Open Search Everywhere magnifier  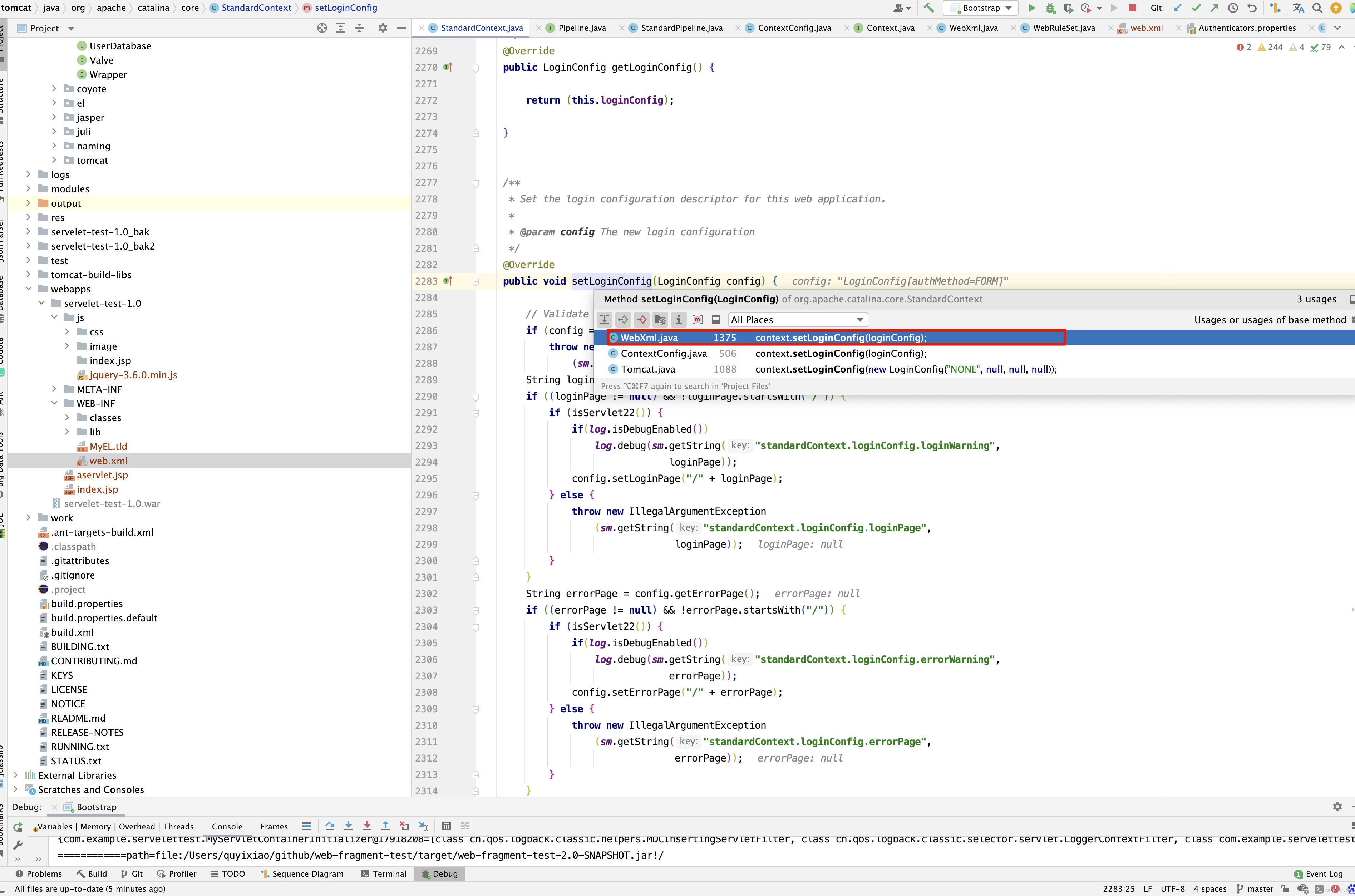(x=1317, y=8)
